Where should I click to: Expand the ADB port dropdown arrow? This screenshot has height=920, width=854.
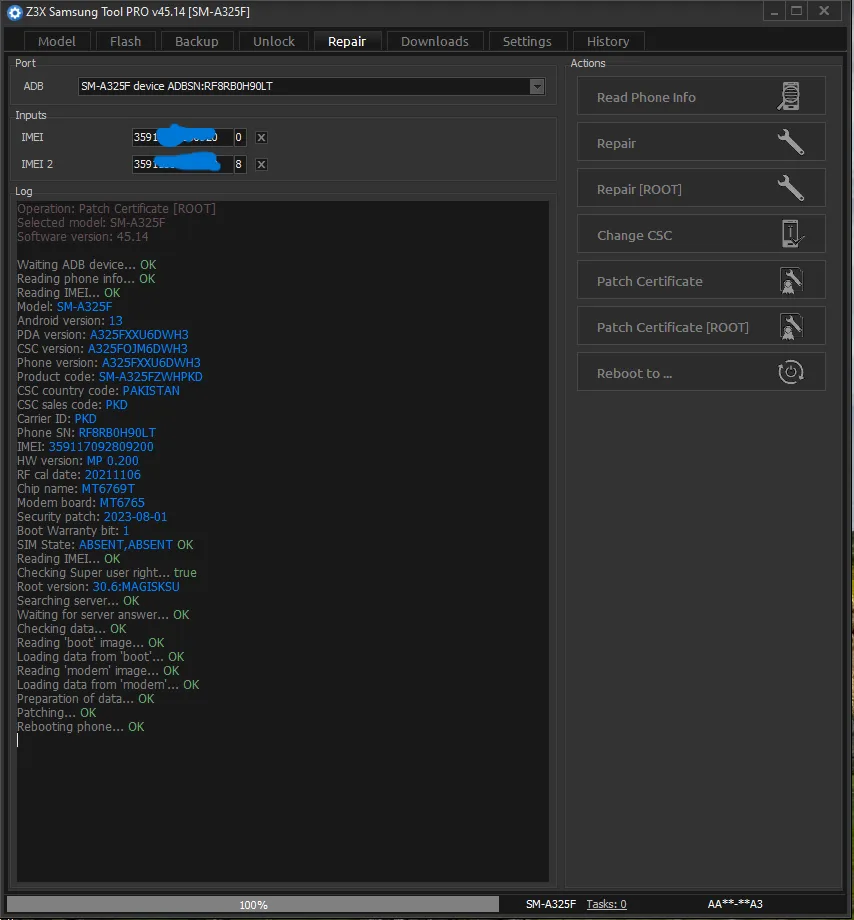[x=537, y=87]
